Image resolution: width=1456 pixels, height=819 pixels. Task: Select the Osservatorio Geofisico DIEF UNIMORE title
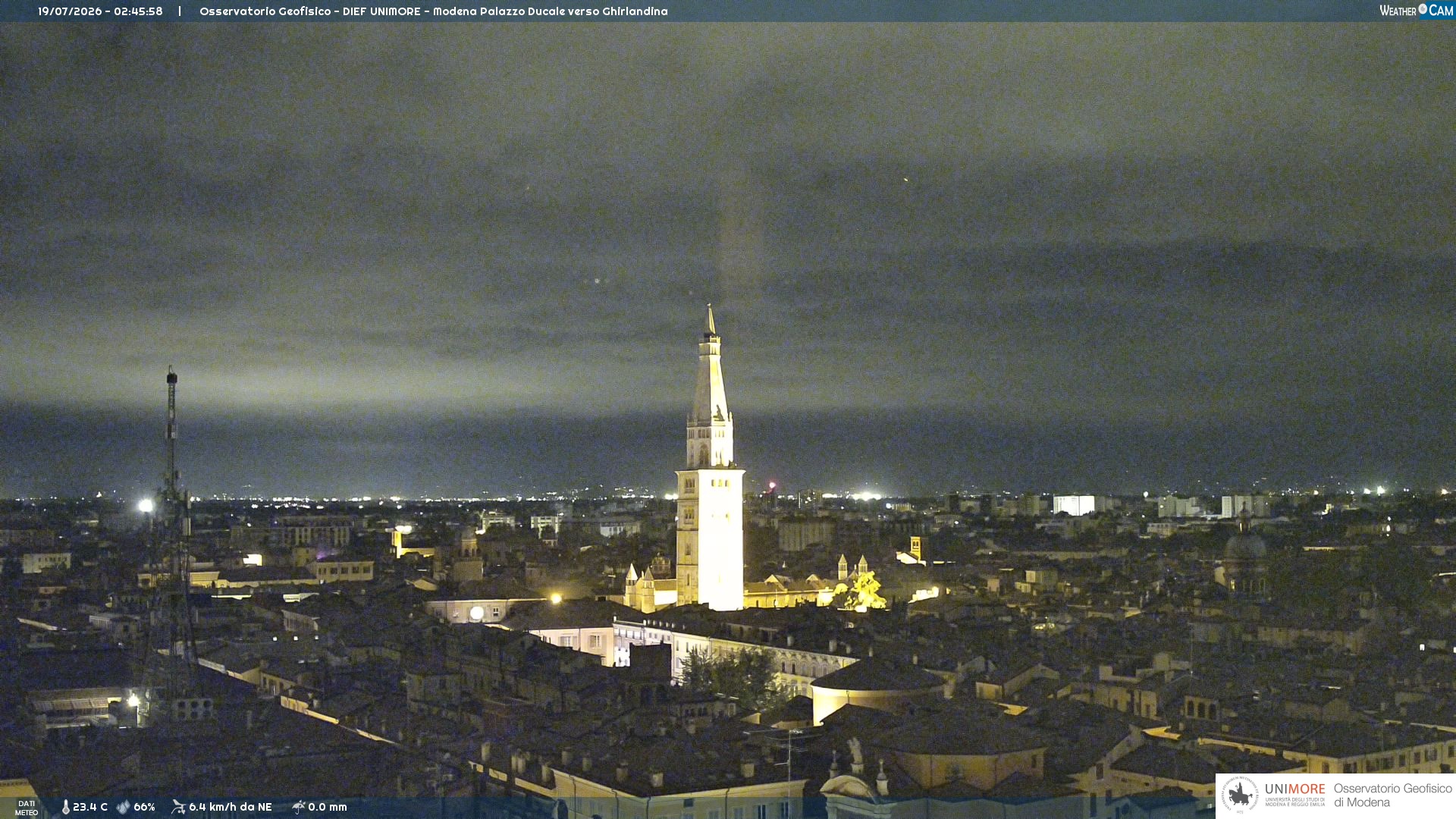(434, 11)
